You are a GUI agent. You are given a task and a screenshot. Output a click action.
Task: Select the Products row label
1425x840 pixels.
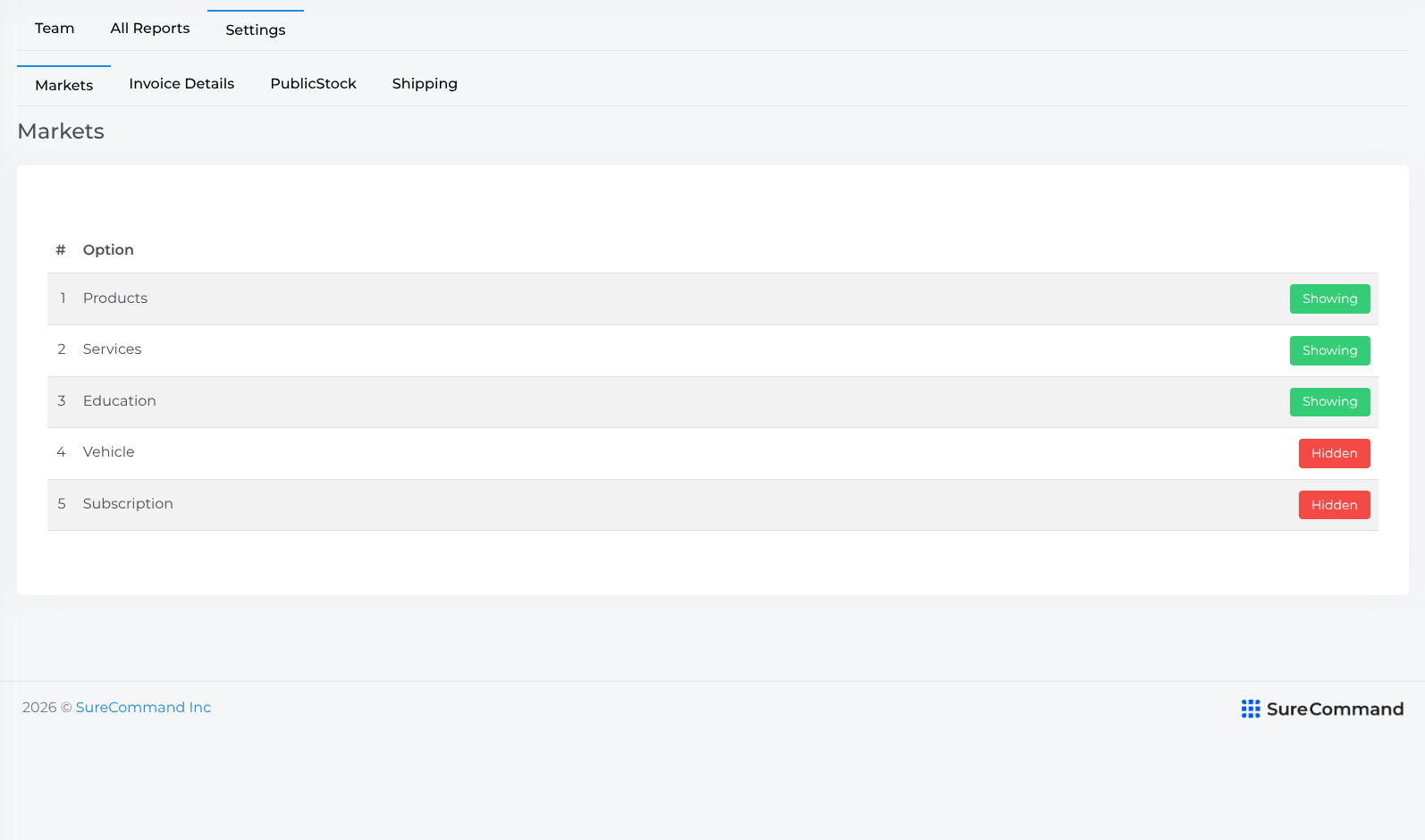pos(115,298)
